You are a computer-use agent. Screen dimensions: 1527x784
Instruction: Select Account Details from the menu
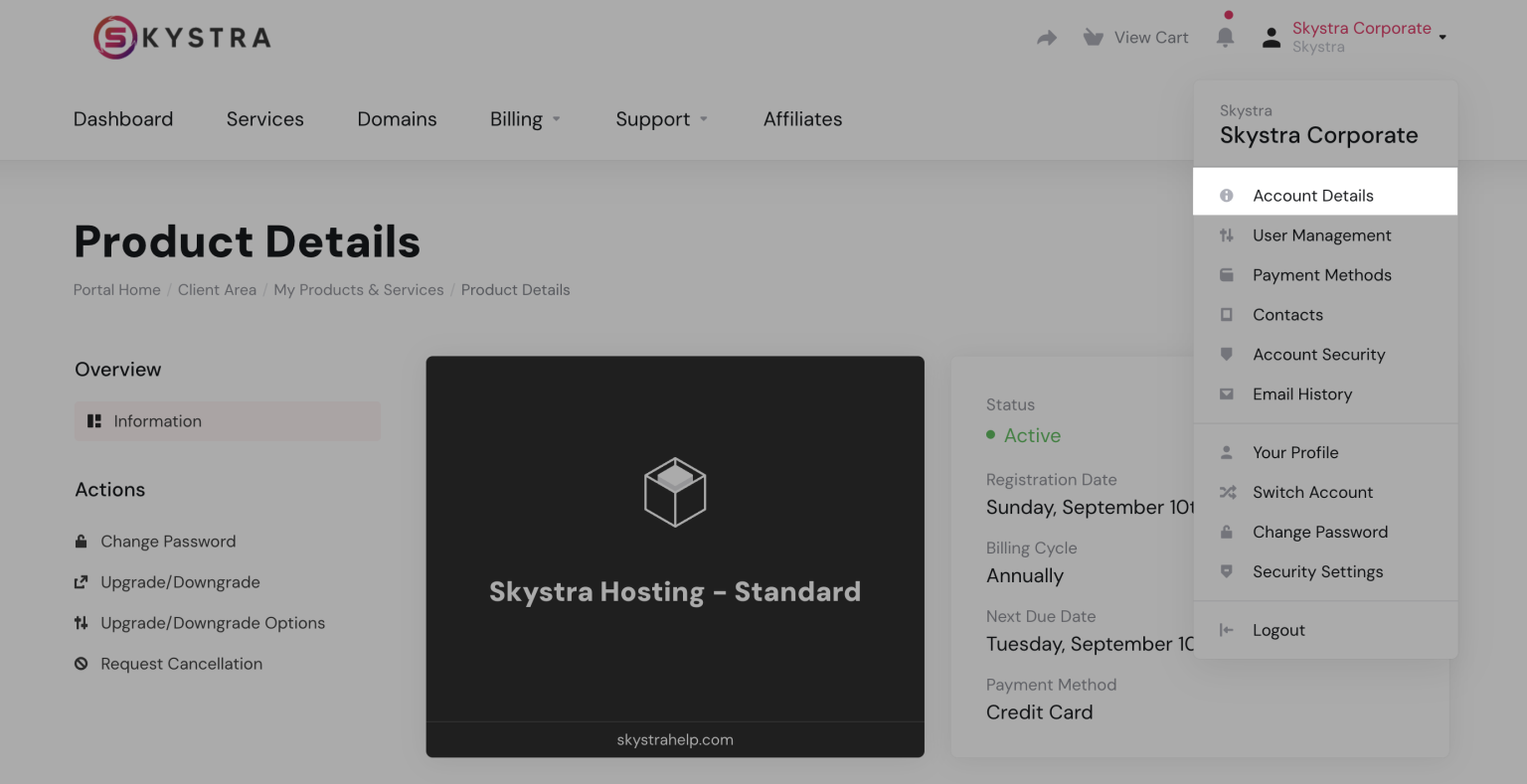tap(1313, 195)
